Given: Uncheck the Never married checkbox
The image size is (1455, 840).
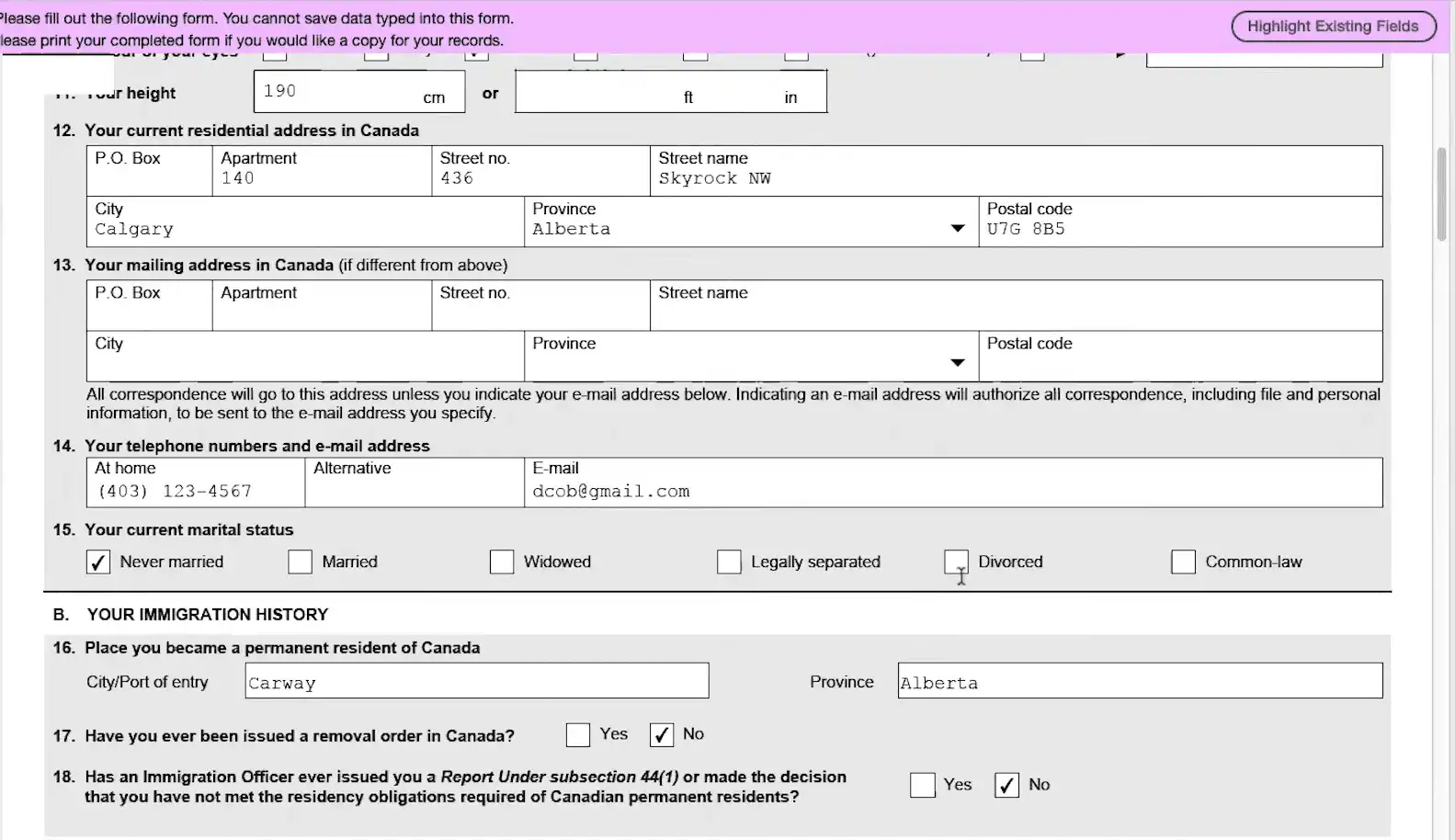Looking at the screenshot, I should [98, 562].
